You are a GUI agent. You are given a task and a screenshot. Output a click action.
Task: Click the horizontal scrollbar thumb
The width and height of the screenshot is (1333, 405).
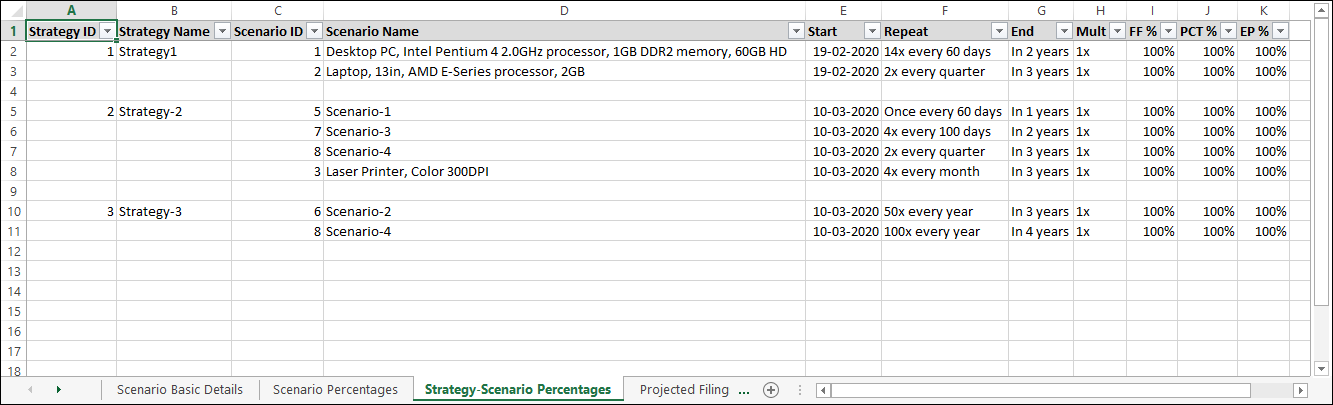1040,390
